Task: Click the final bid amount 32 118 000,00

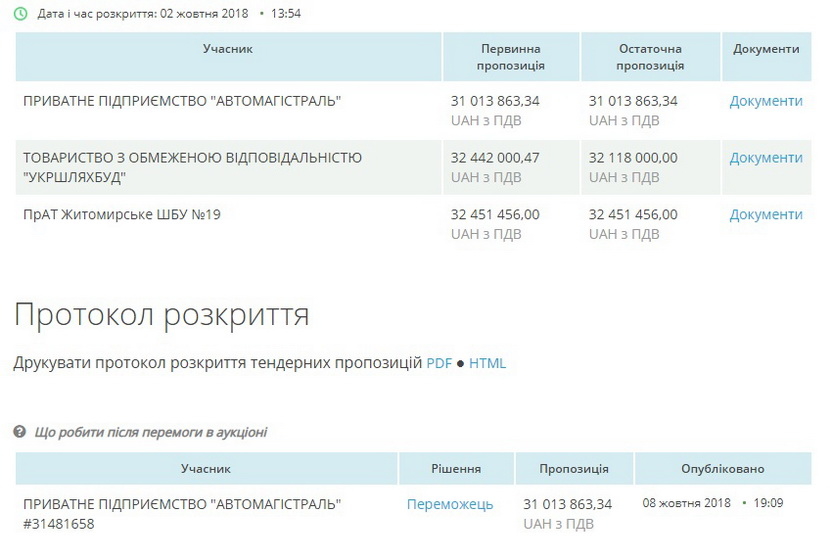Action: tap(633, 158)
